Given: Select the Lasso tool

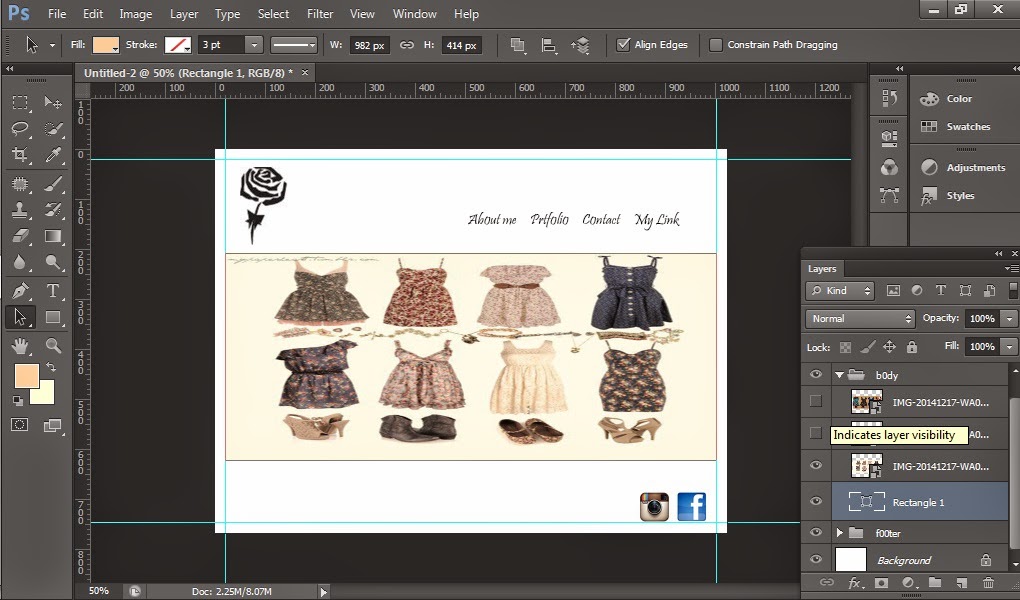Looking at the screenshot, I should (x=20, y=129).
